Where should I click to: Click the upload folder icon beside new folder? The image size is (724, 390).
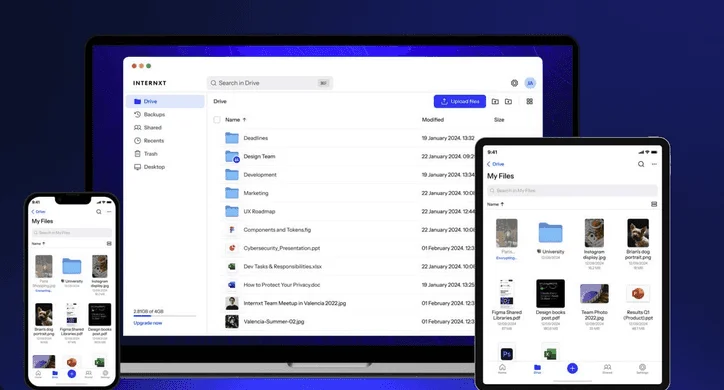508,102
